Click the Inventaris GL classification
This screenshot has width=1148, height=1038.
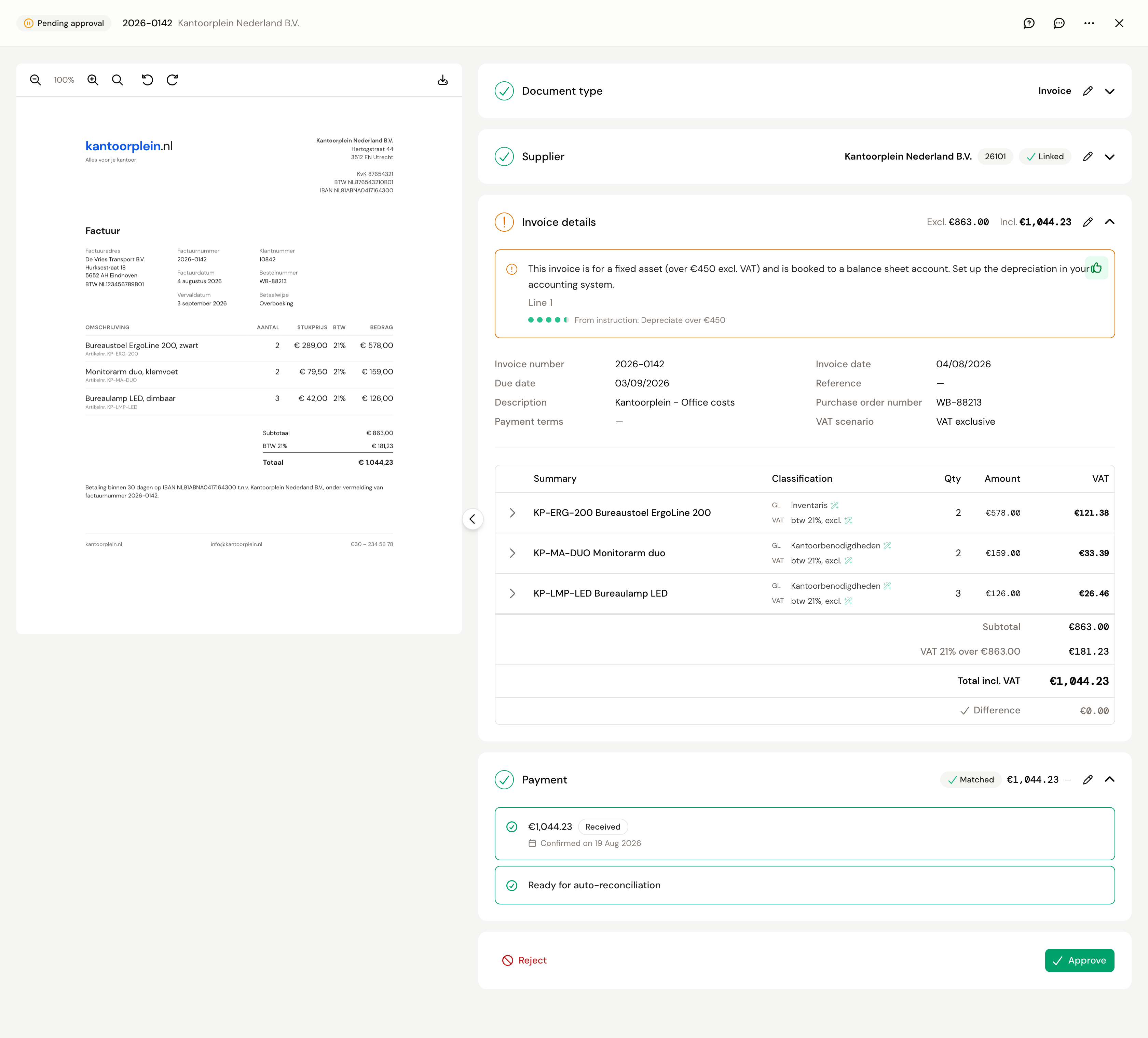tap(809, 505)
